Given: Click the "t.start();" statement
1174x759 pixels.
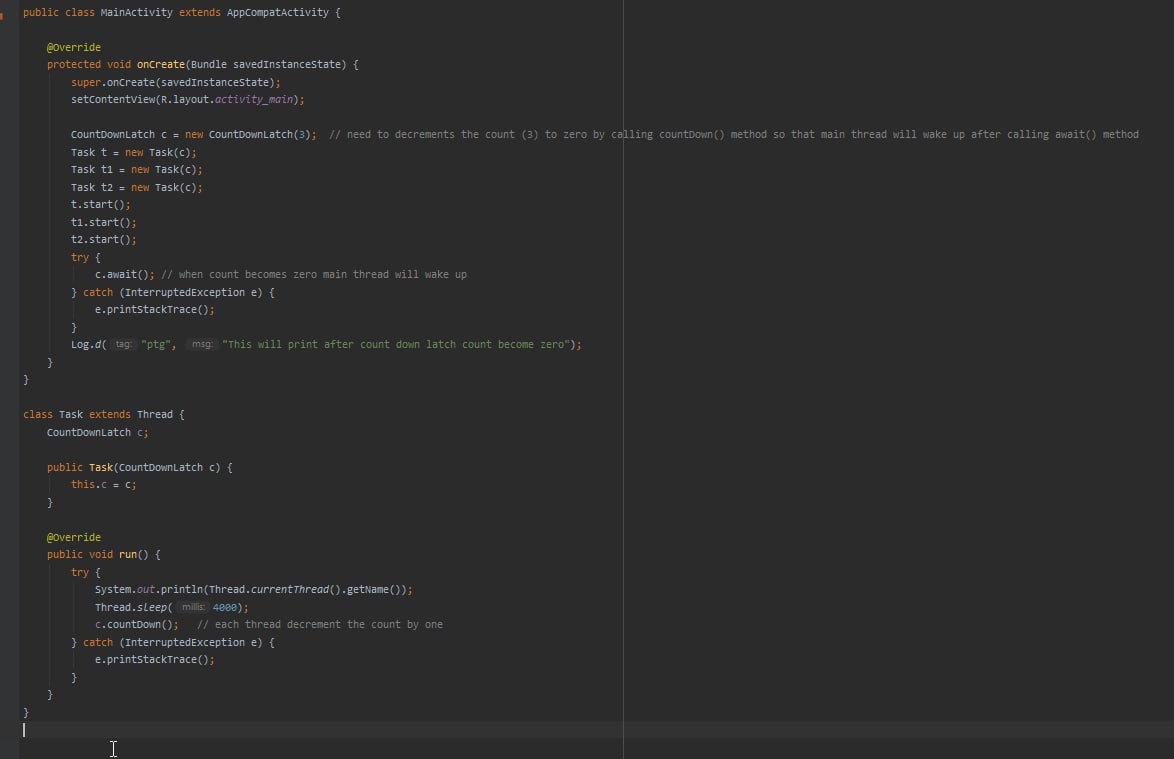Looking at the screenshot, I should [x=100, y=204].
